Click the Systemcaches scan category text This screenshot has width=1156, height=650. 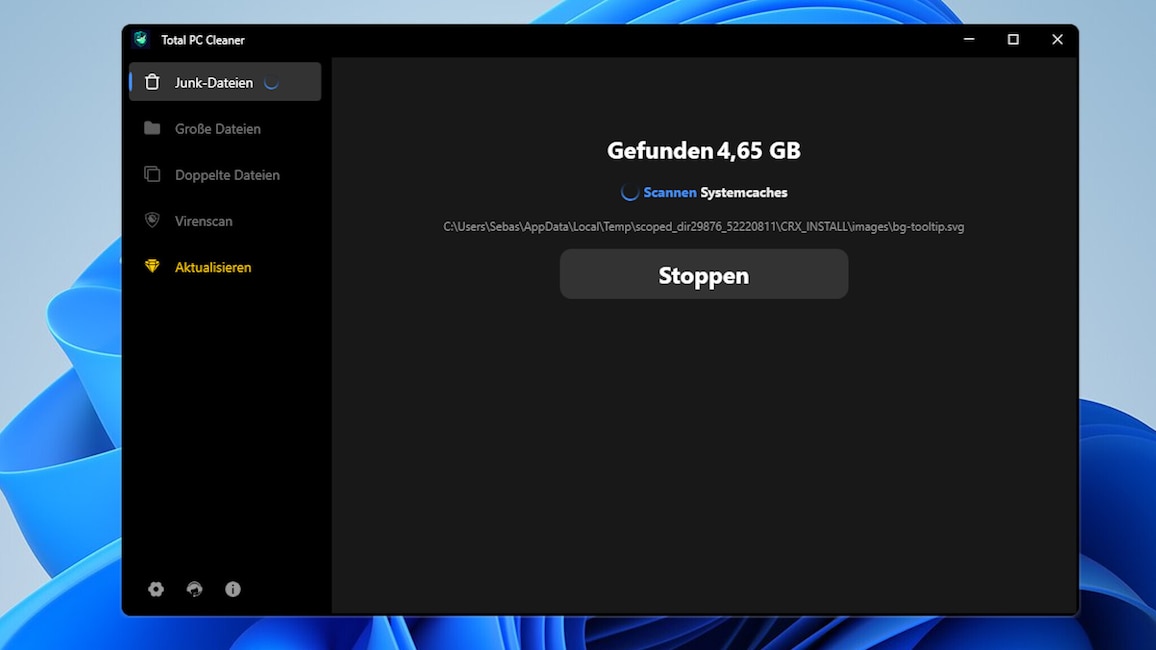tap(744, 192)
